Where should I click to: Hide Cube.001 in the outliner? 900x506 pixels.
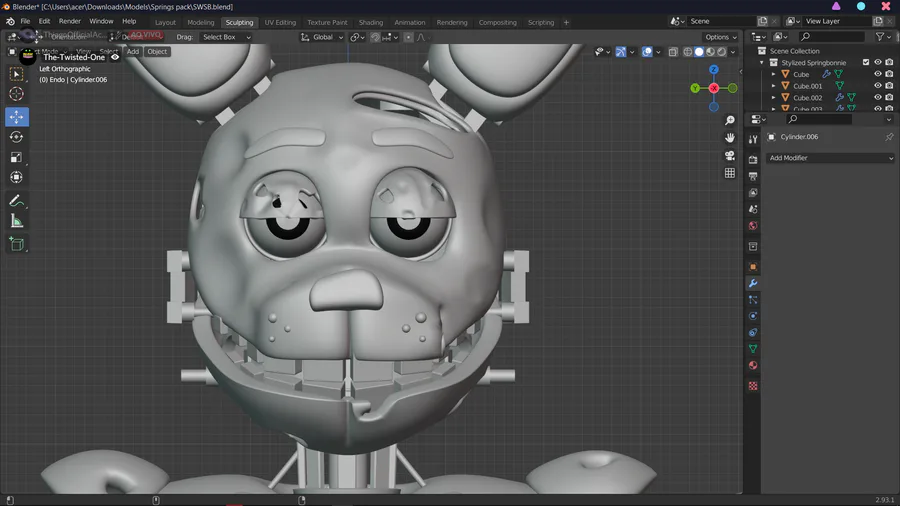878,86
